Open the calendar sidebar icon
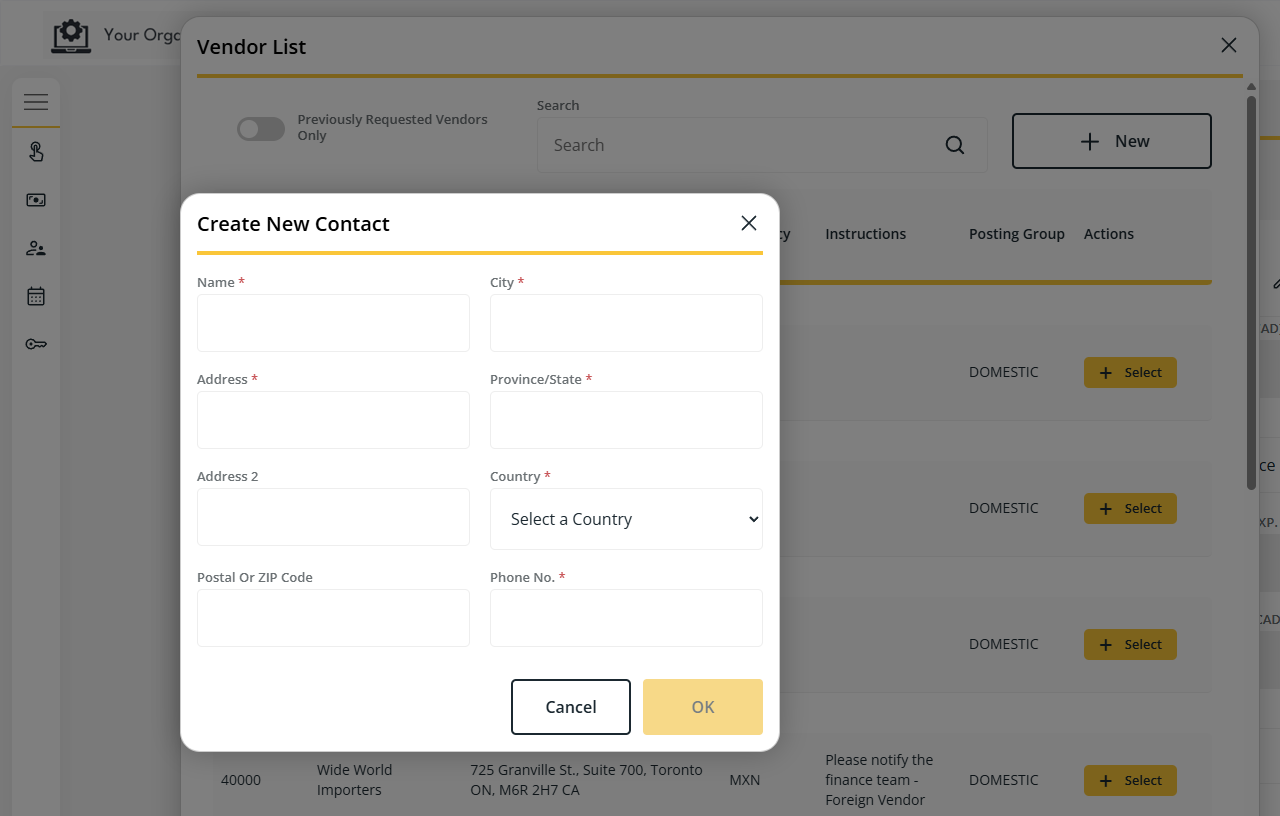Image resolution: width=1280 pixels, height=816 pixels. [x=36, y=296]
